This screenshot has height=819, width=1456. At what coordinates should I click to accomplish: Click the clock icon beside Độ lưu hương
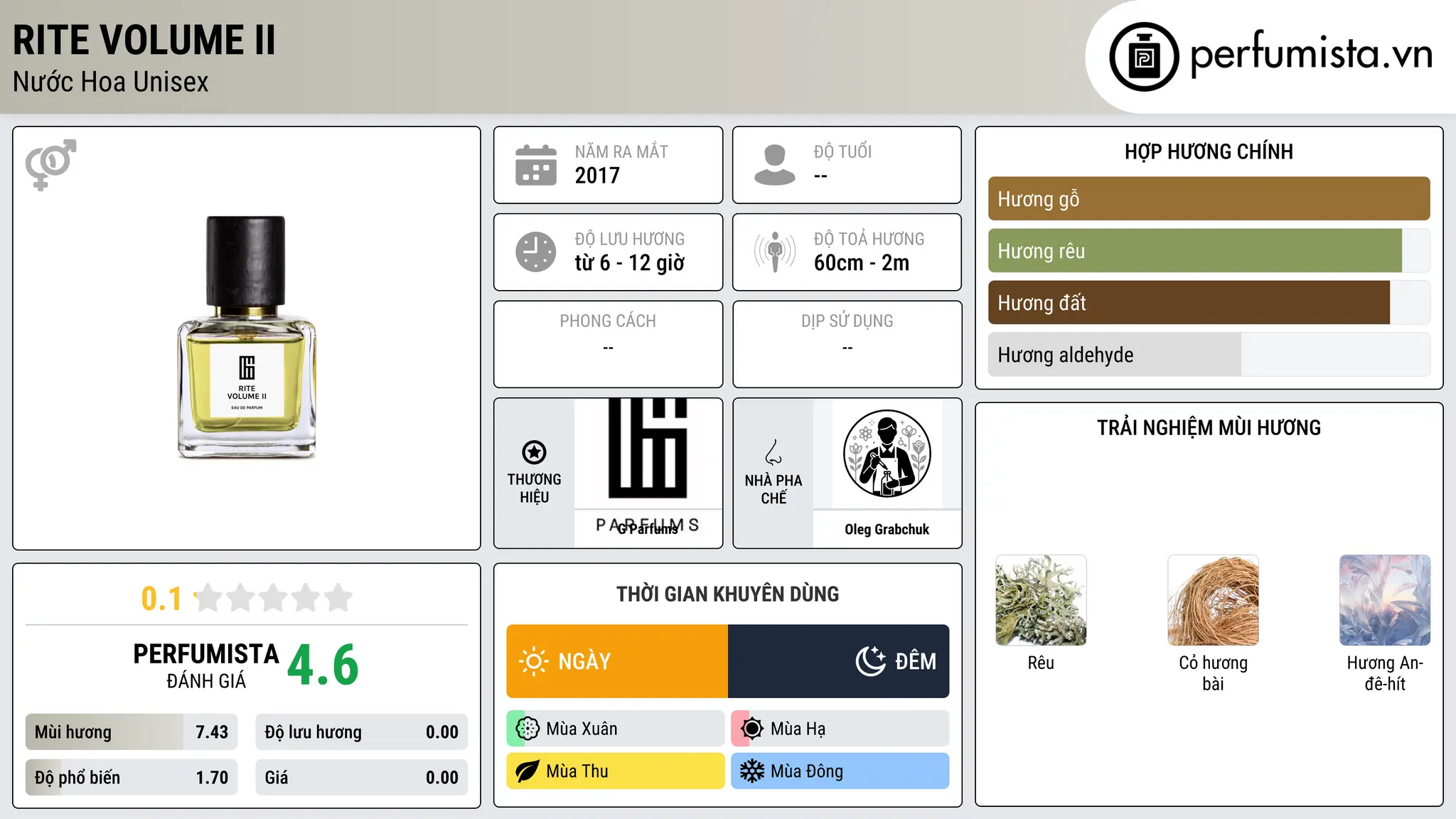pyautogui.click(x=536, y=252)
